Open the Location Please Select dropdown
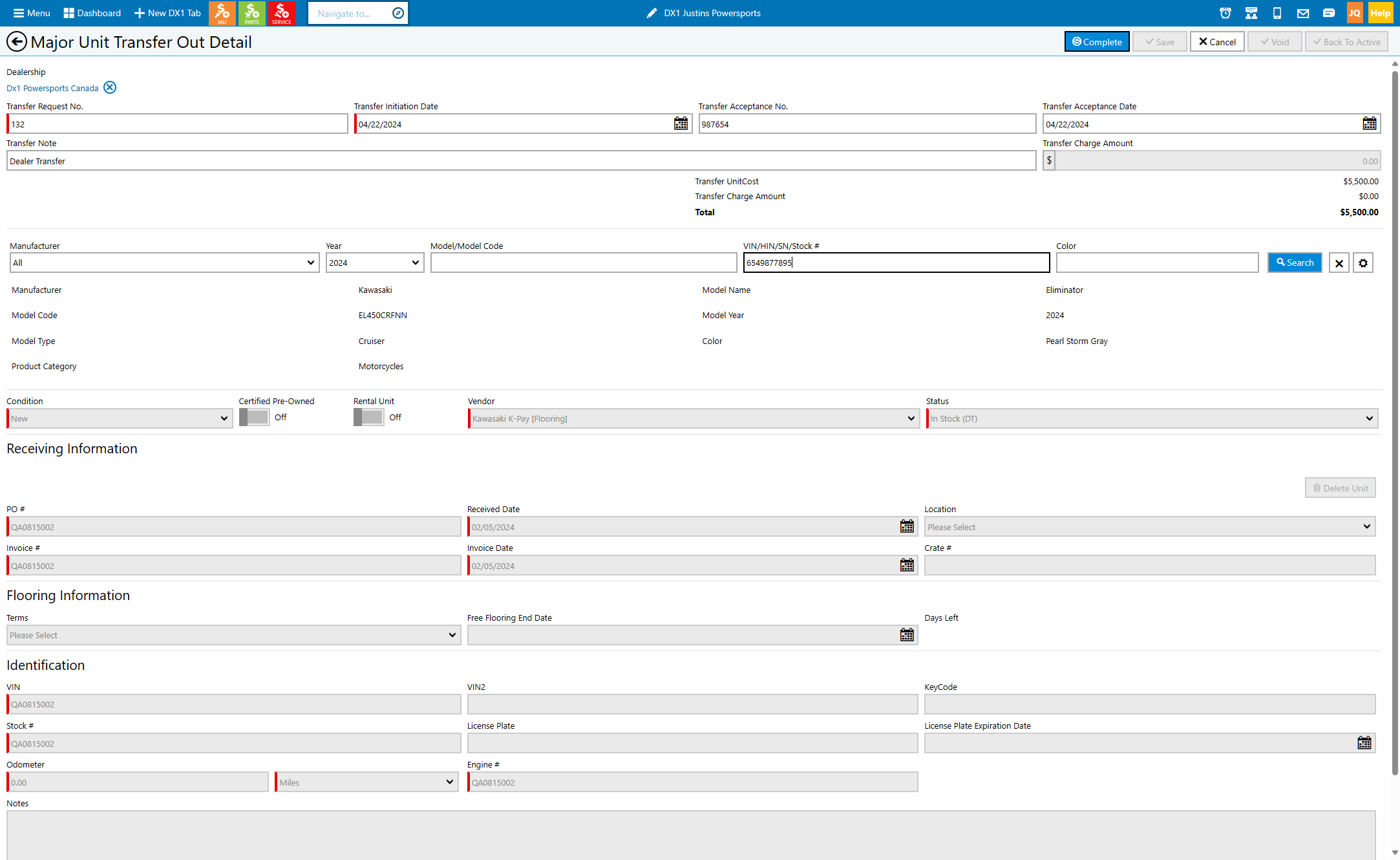 (1150, 526)
